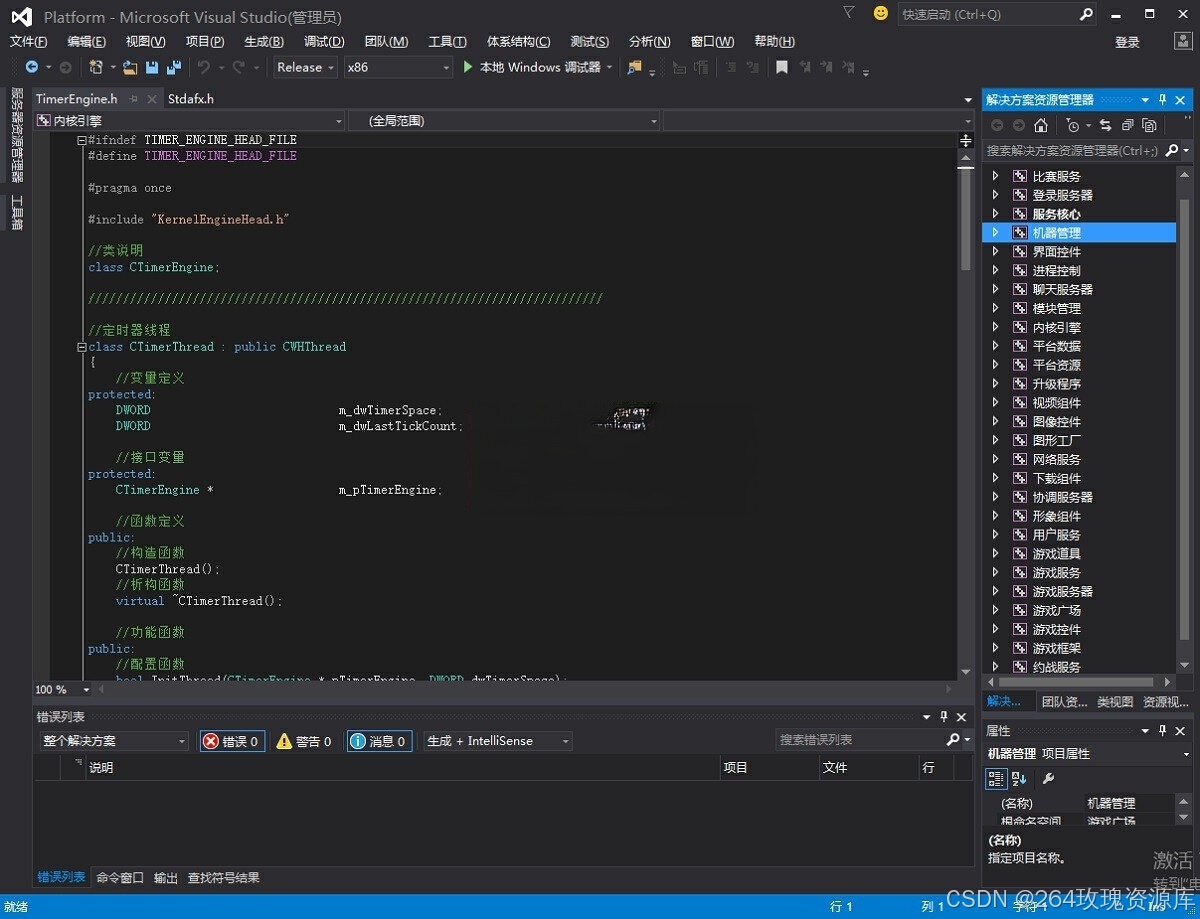
Task: Undo the last action from the toolbar
Action: click(204, 67)
